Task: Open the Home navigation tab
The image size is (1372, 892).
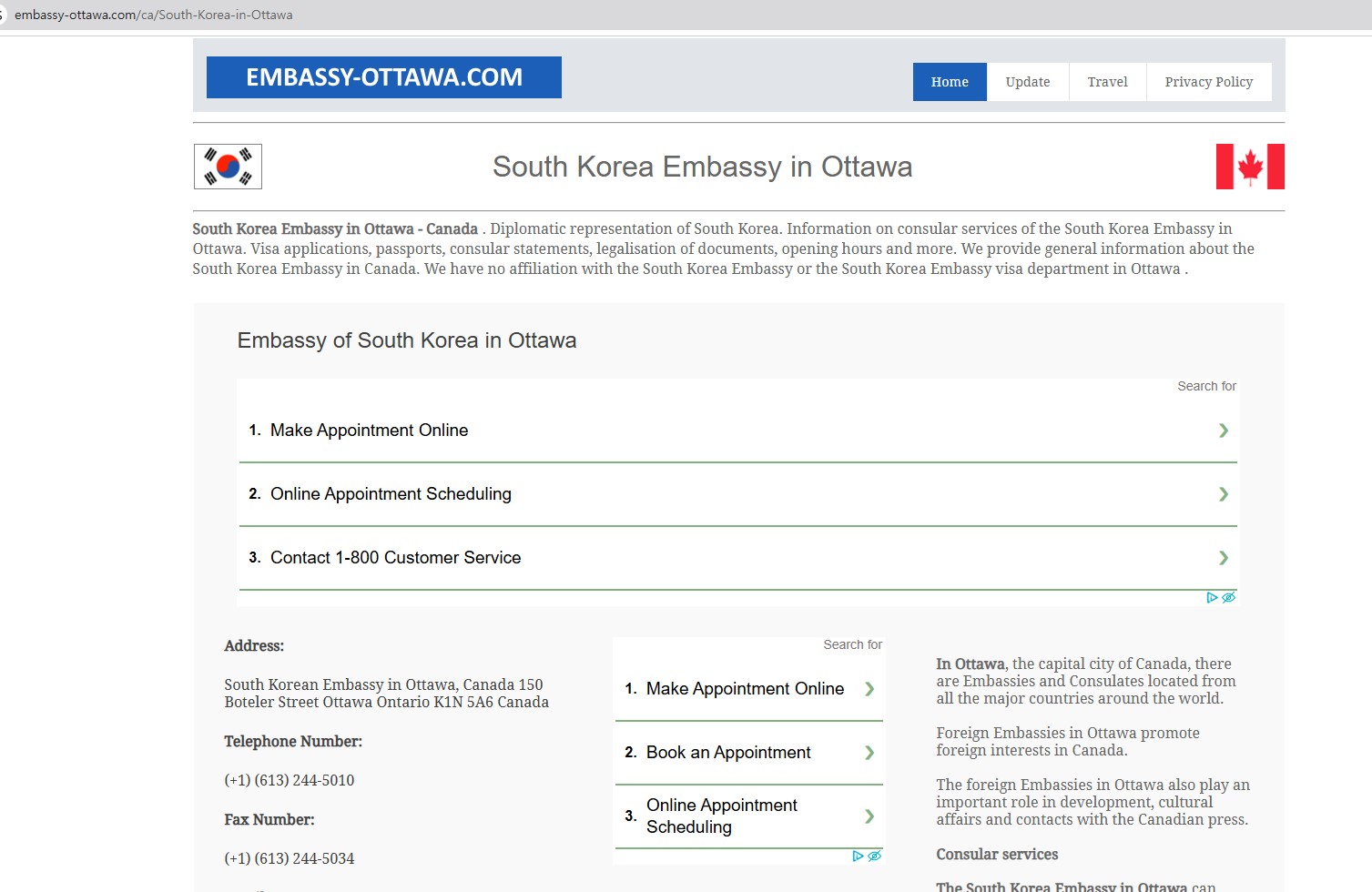Action: pyautogui.click(x=950, y=82)
